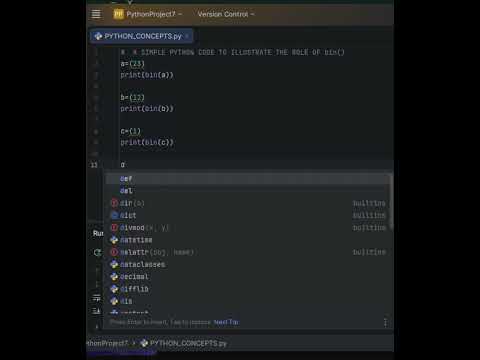Close the PYTHON_CONCEPTS.py editor tab
480x360 pixels.
point(187,36)
